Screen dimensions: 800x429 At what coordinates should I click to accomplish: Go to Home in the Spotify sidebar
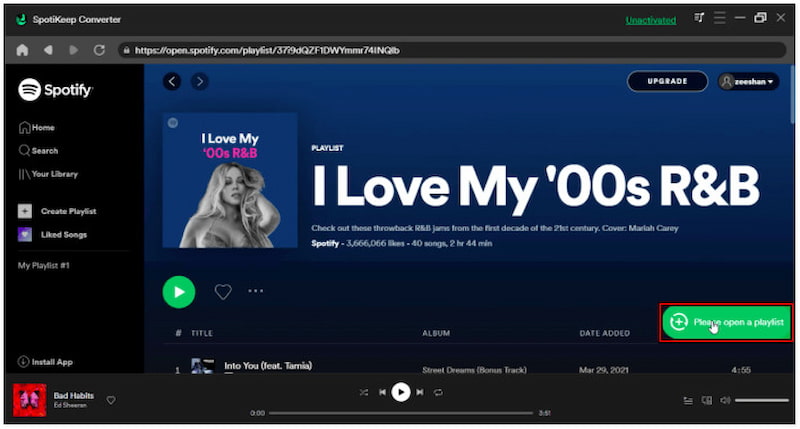[37, 128]
